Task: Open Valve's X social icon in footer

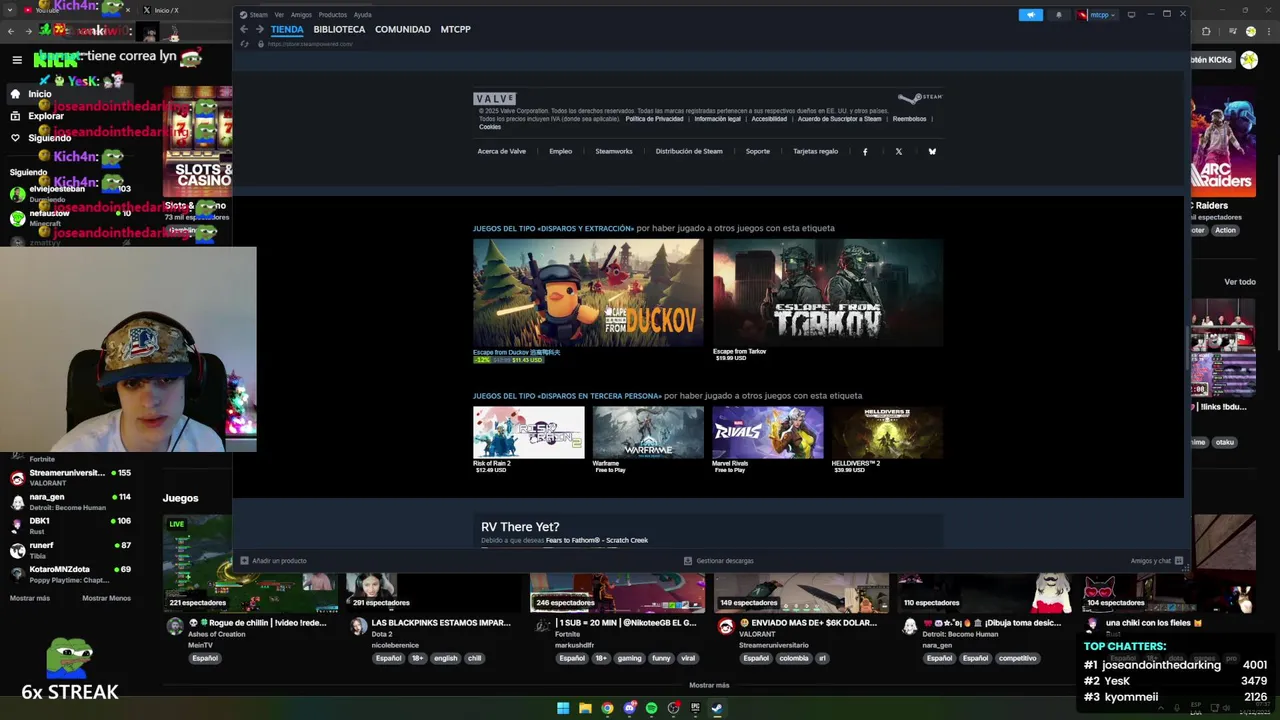Action: [898, 152]
